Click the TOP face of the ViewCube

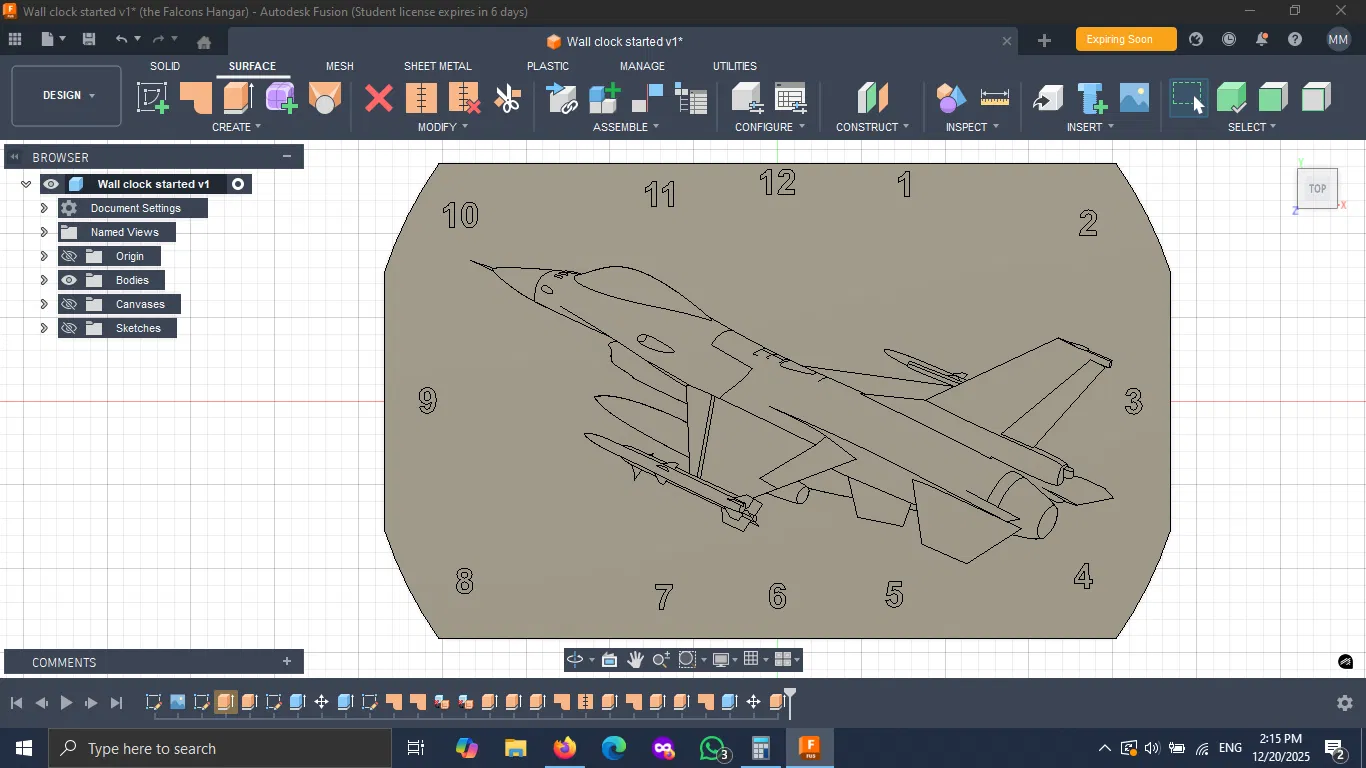pos(1317,189)
